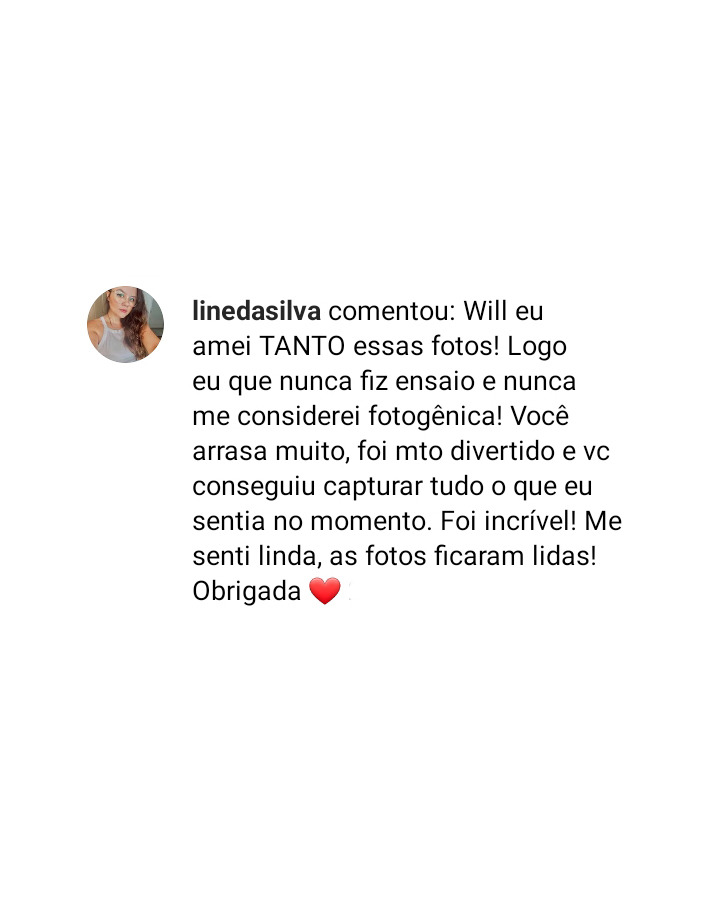Viewport: 720px width, 900px height.
Task: Click the phrase "Foi incrível!"
Action: [x=508, y=521]
